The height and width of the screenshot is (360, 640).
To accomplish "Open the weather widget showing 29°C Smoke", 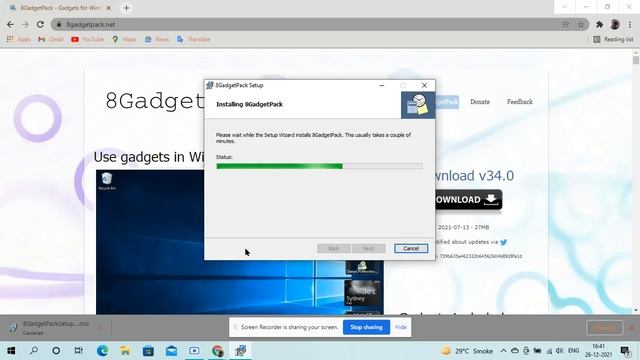I will (467, 351).
